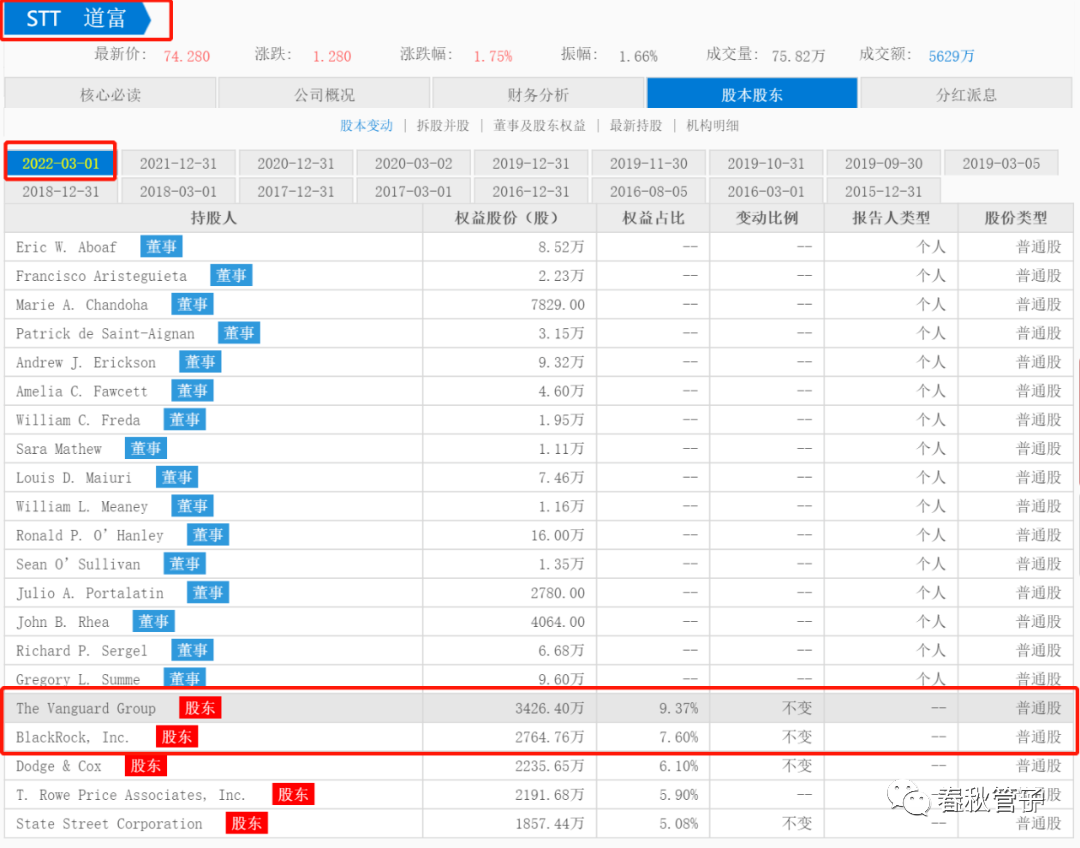Switch to 公司概况 tab
The width and height of the screenshot is (1080, 848).
pyautogui.click(x=324, y=94)
